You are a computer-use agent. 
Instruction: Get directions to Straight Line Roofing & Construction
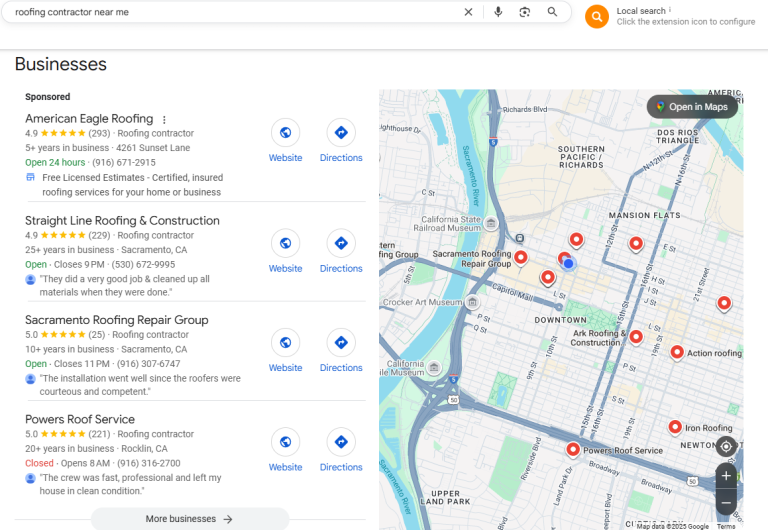click(341, 243)
